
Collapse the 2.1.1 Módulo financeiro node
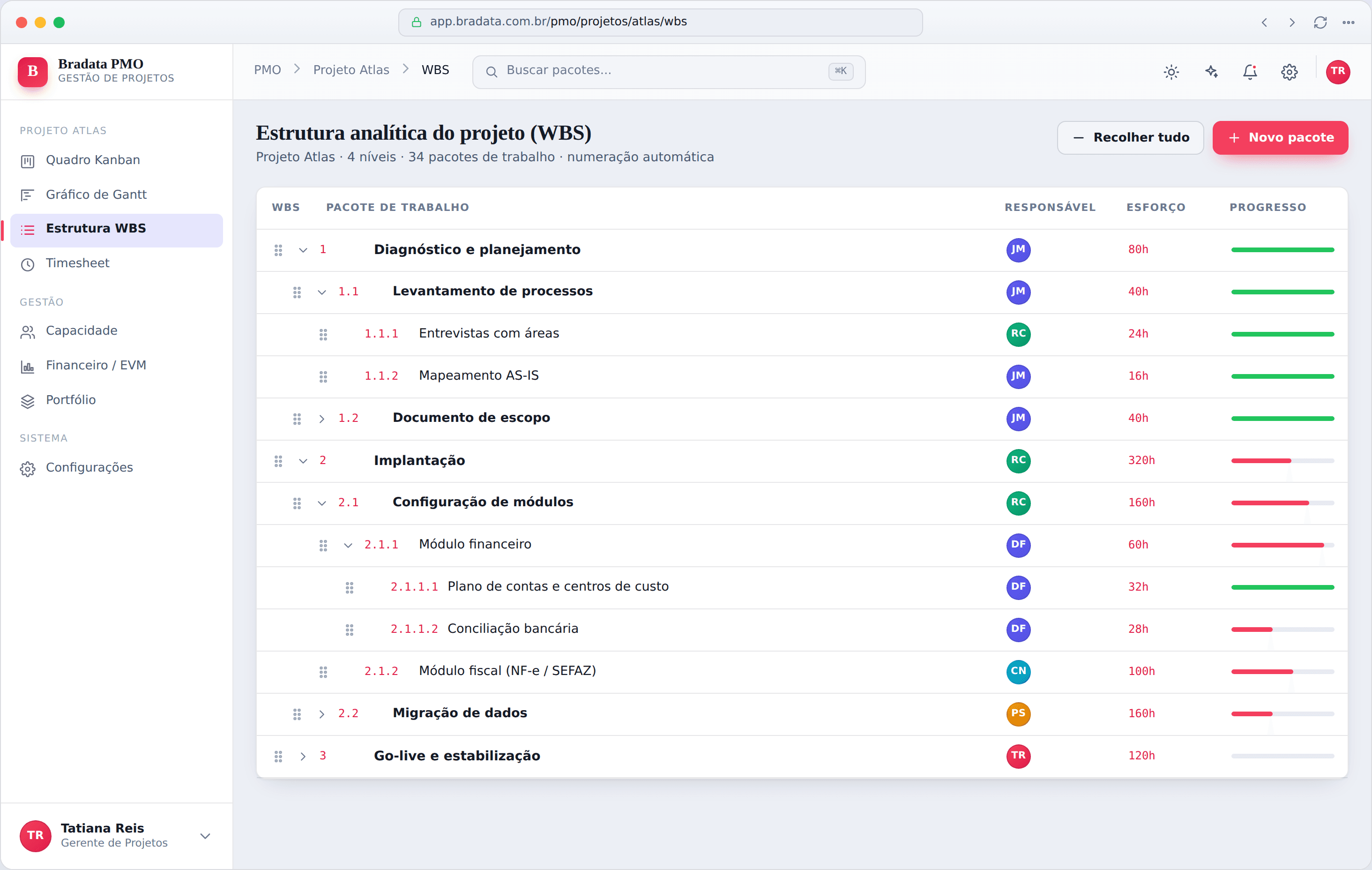tap(348, 545)
